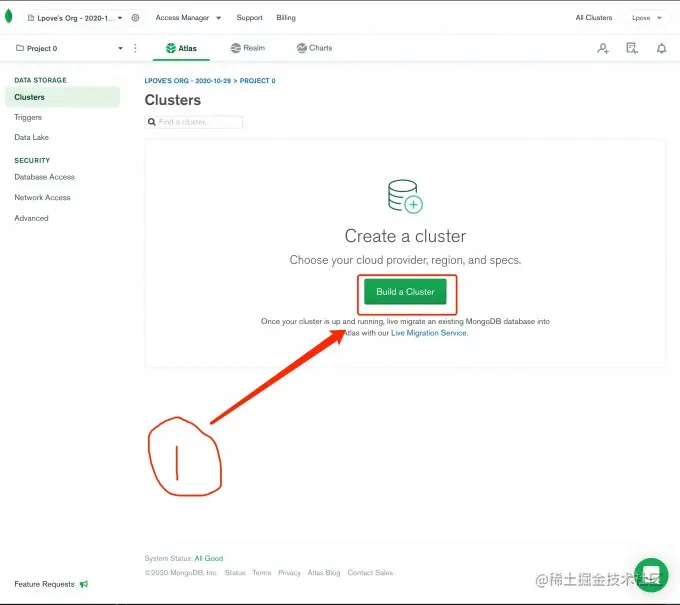Screen dimensions: 680x605
Task: Switch to the Realm tab
Action: [248, 48]
